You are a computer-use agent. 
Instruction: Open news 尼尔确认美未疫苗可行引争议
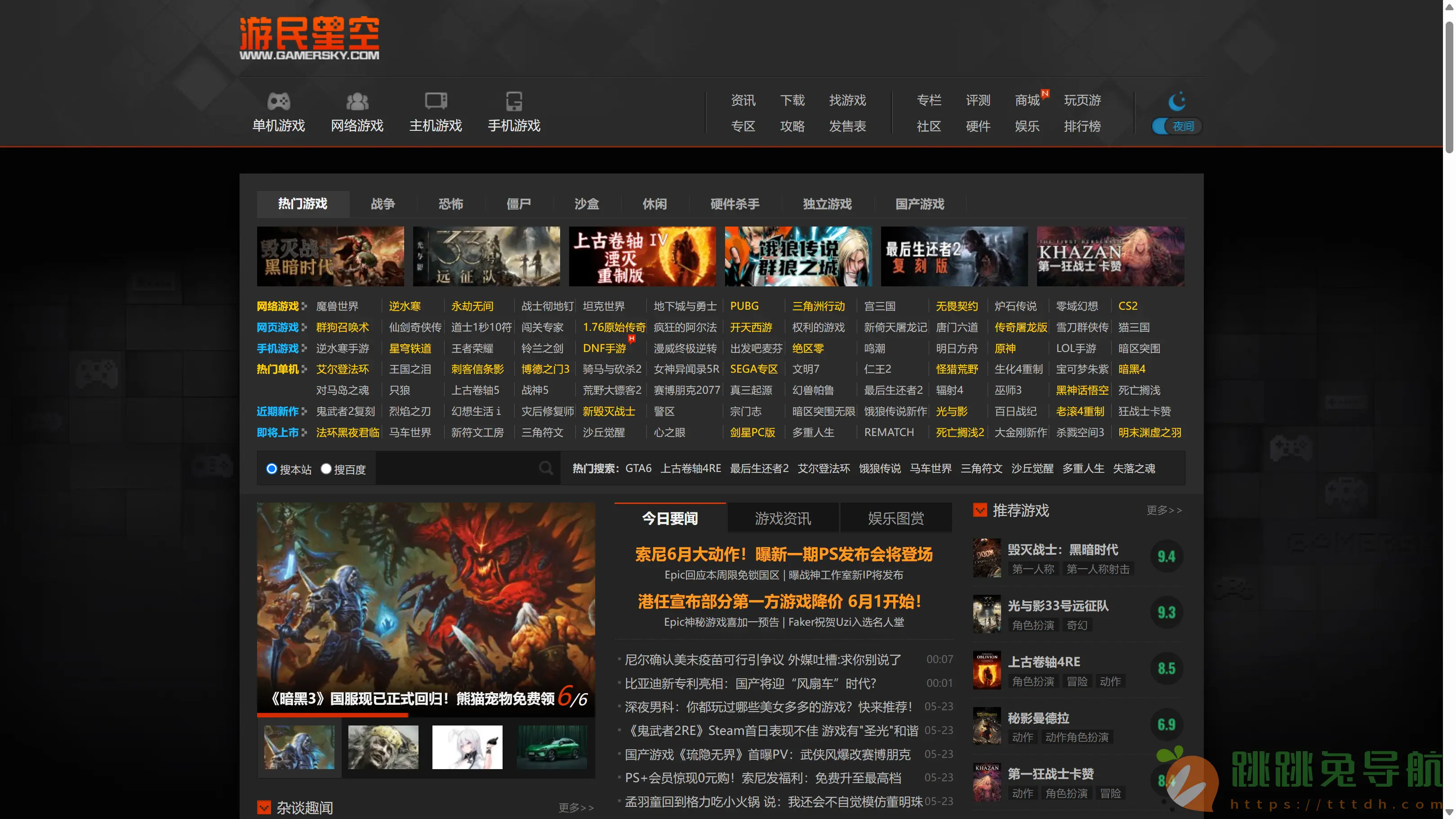click(763, 659)
